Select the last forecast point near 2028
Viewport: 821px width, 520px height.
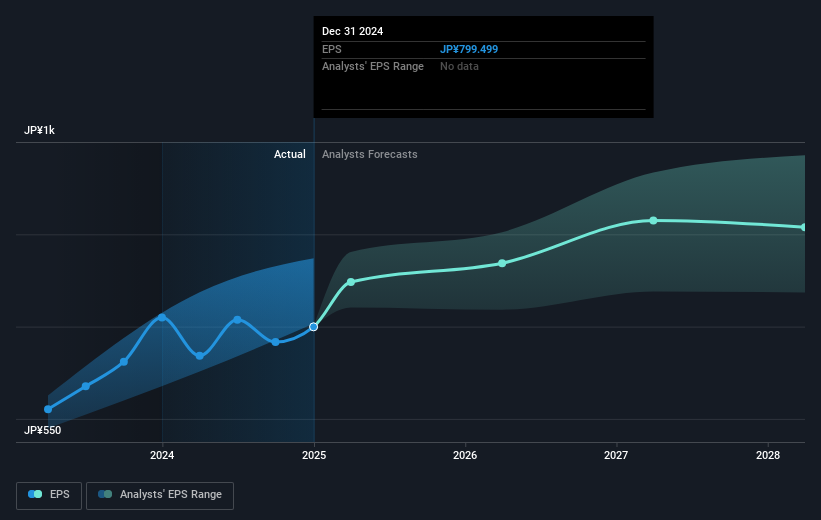point(804,227)
